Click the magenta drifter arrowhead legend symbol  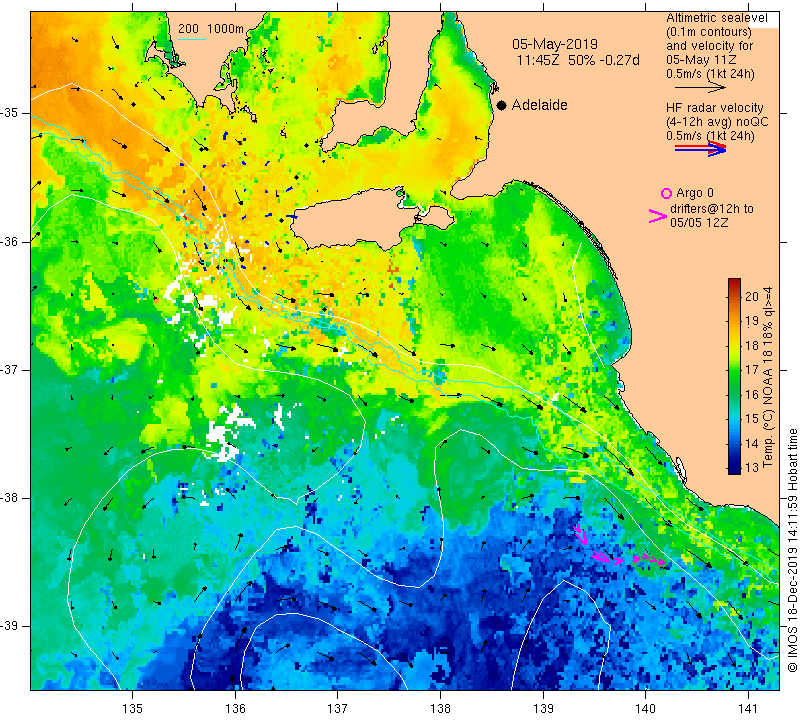pos(658,216)
